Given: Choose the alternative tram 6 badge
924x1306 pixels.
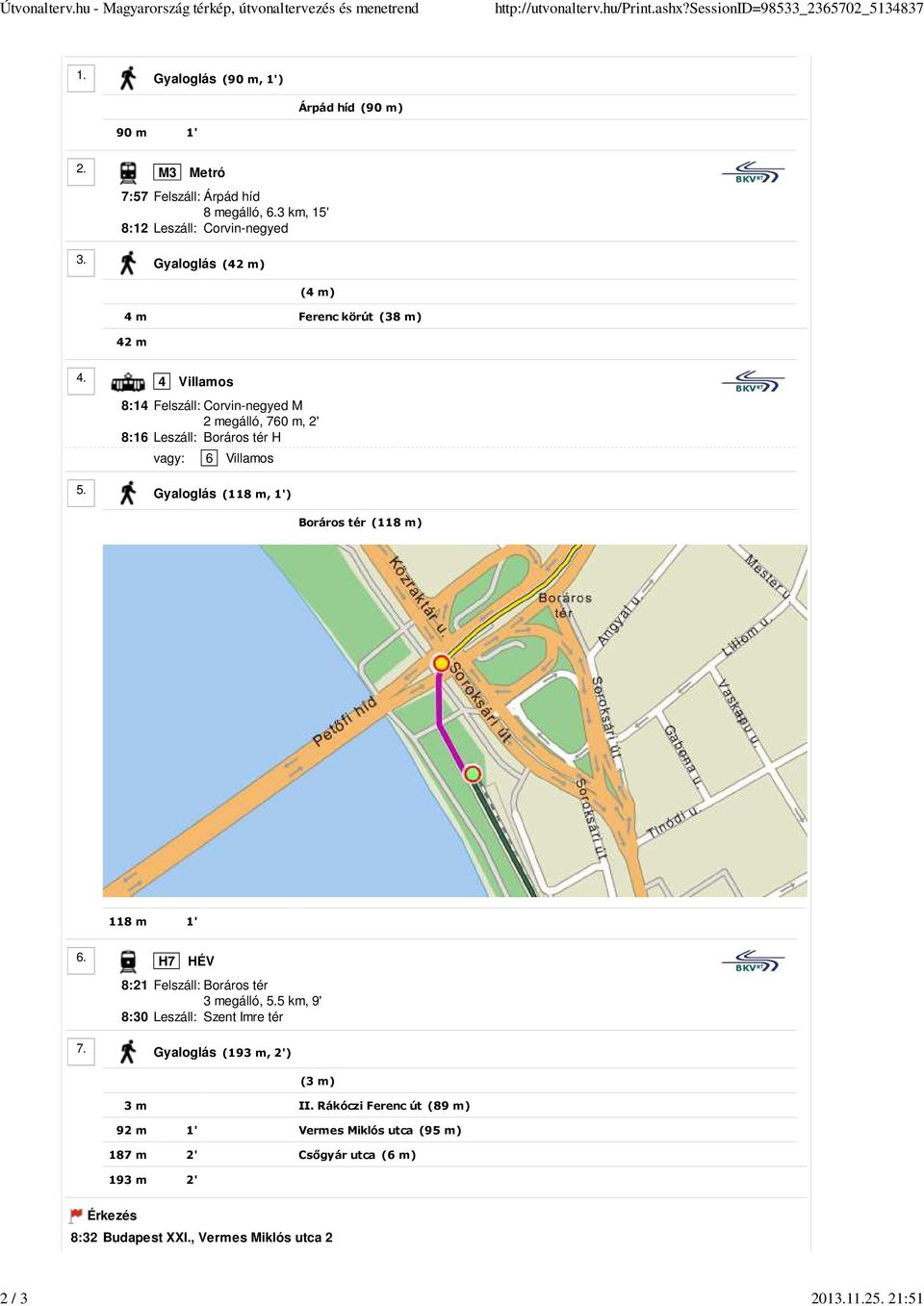Looking at the screenshot, I should tap(209, 458).
